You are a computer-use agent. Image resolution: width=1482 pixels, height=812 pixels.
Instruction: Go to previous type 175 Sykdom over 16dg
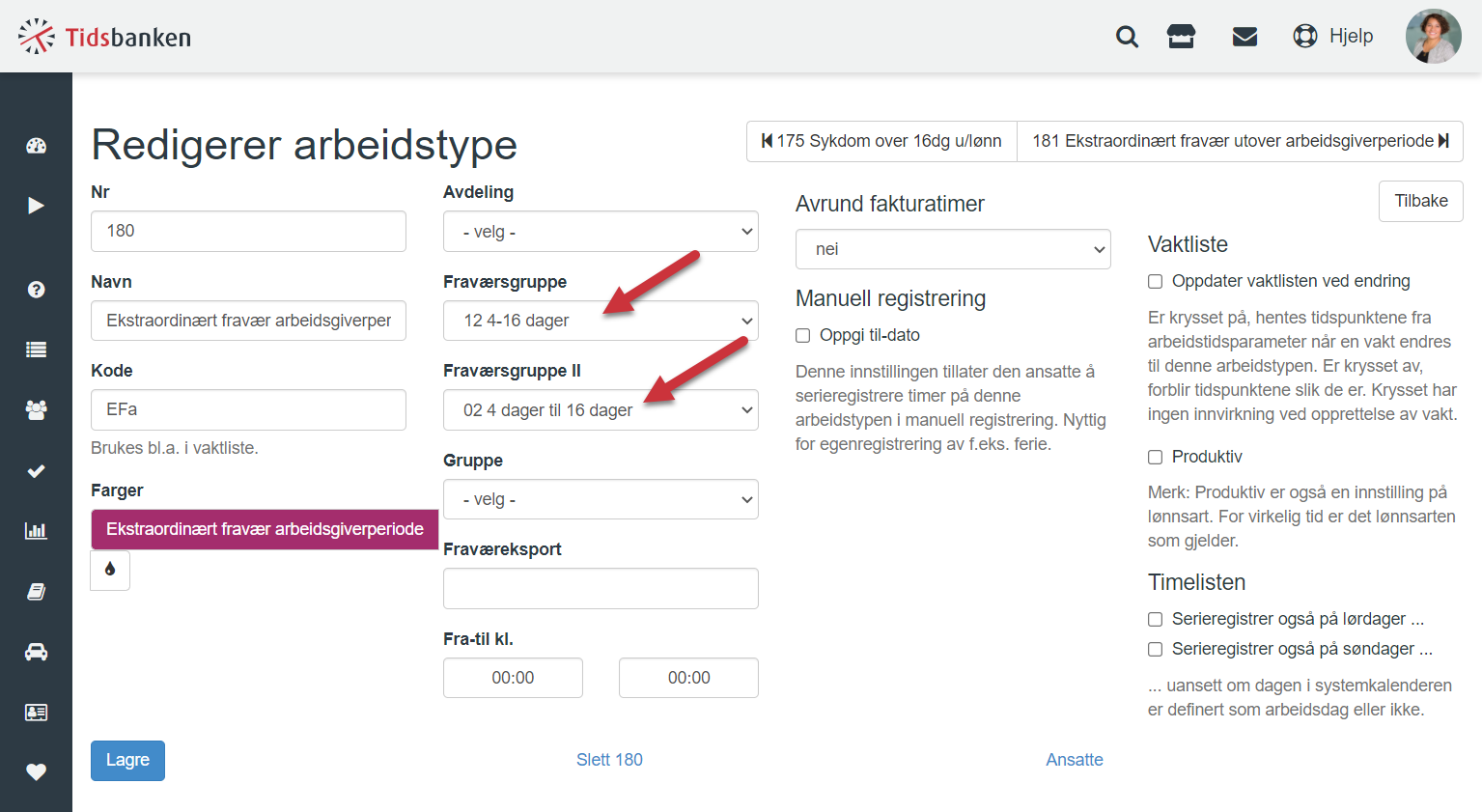click(x=881, y=141)
